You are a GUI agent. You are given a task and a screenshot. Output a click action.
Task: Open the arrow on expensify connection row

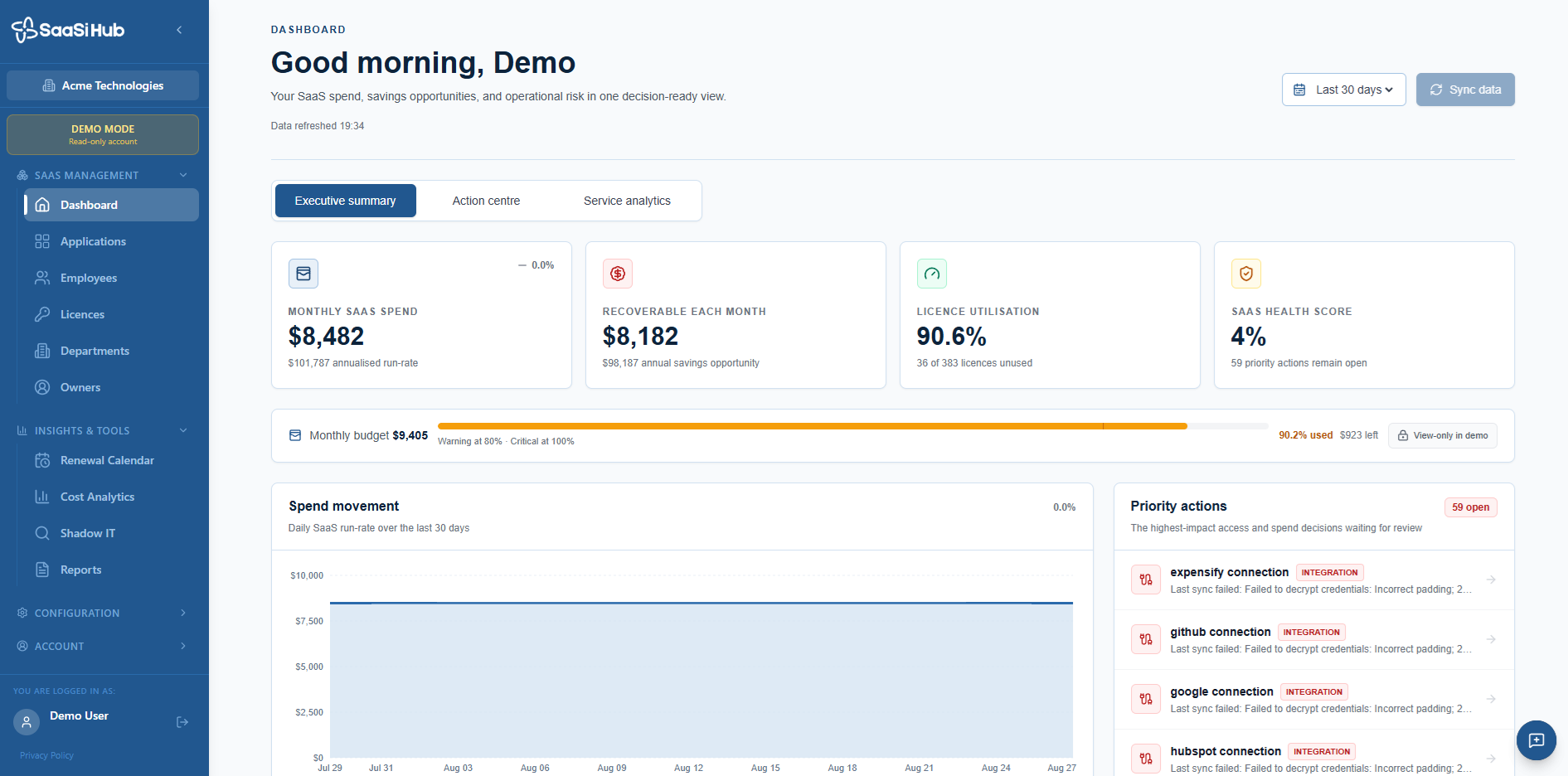[x=1491, y=580]
